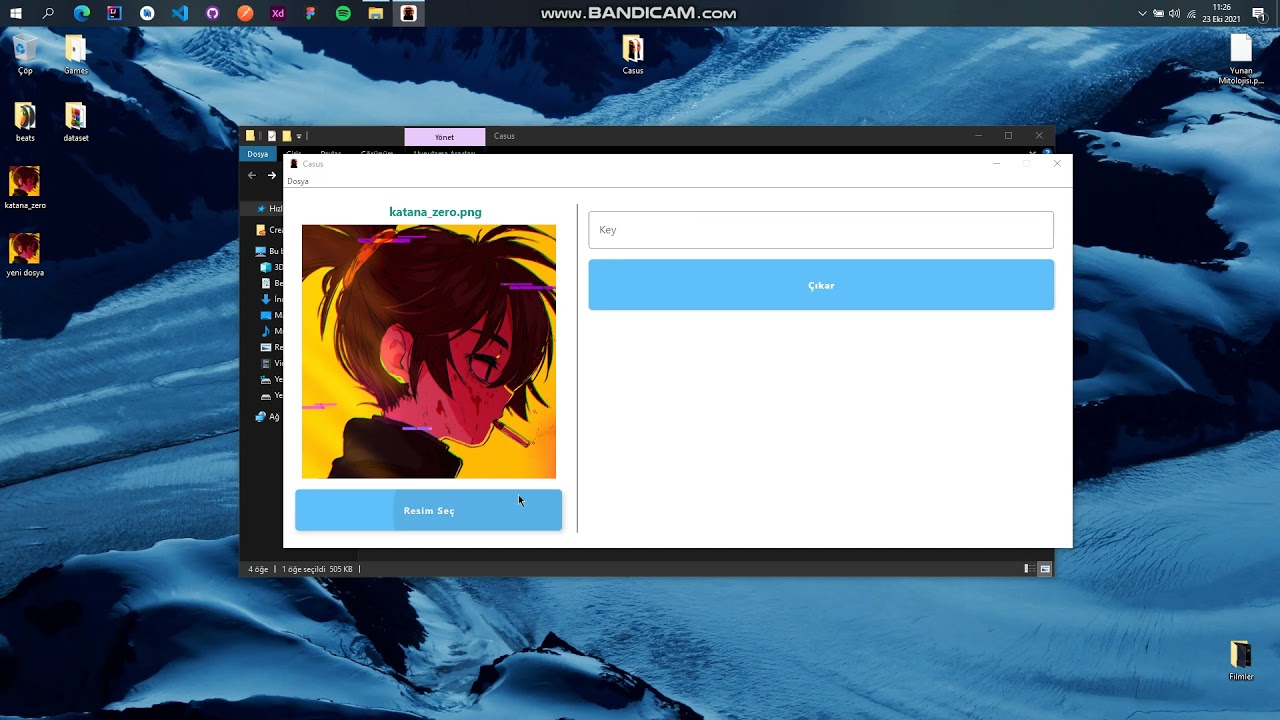Switch Explorer to large icons view
The width and height of the screenshot is (1280, 720).
[x=1045, y=569]
